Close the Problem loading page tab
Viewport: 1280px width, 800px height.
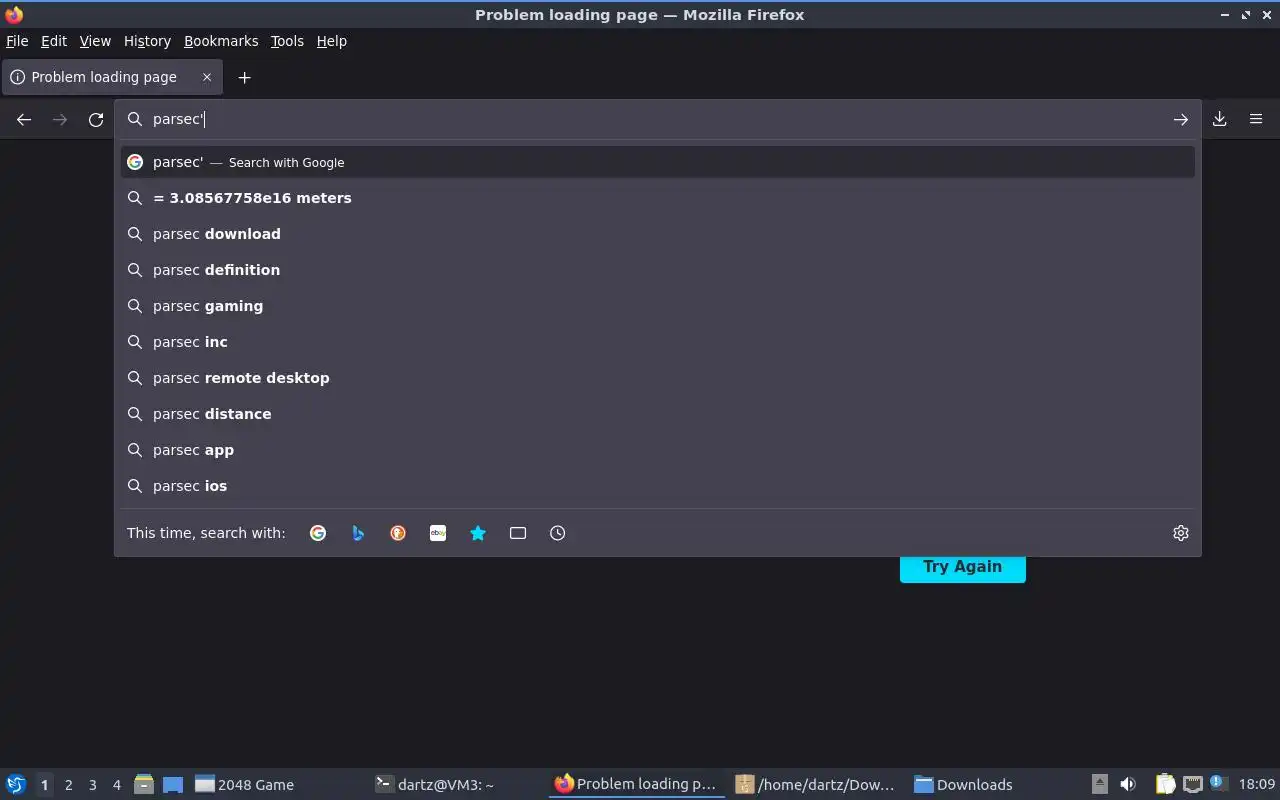coord(207,77)
